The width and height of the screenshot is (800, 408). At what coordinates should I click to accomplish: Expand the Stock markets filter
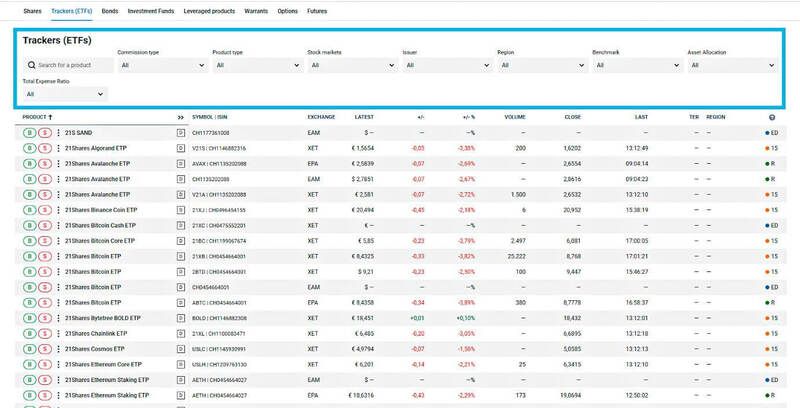352,65
